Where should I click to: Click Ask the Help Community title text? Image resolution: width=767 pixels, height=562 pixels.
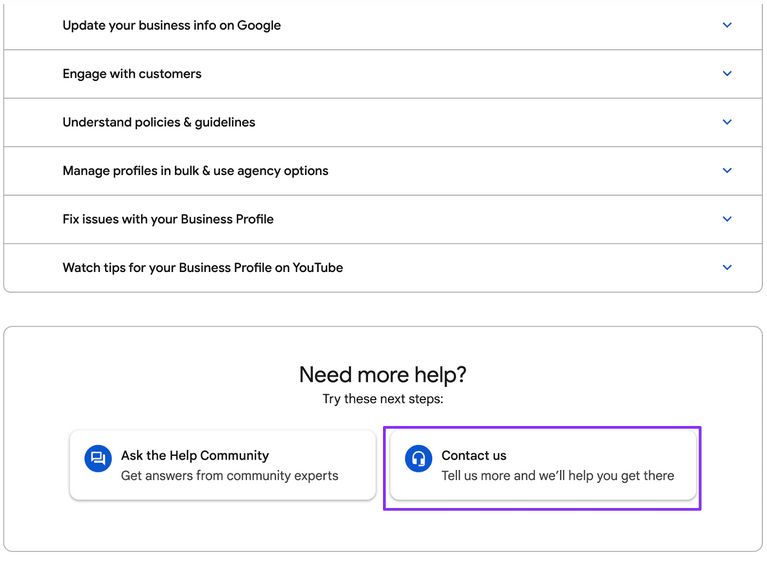point(195,455)
